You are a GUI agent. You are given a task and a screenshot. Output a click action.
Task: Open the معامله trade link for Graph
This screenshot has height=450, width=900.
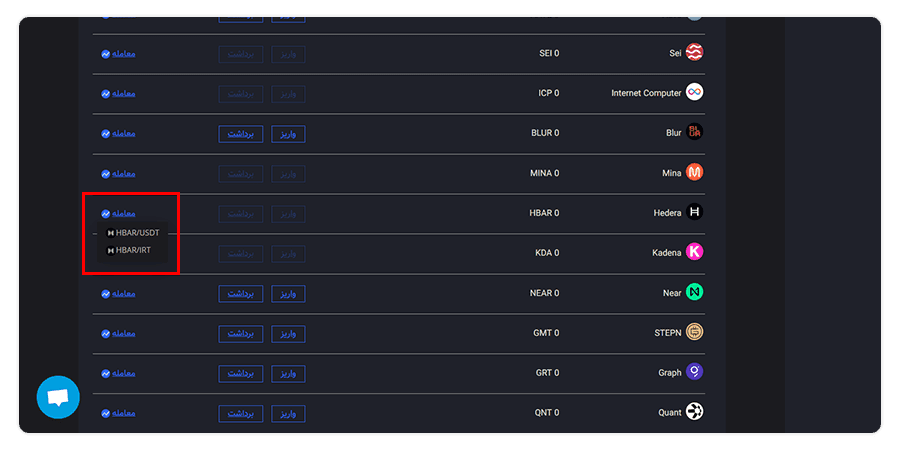point(118,374)
